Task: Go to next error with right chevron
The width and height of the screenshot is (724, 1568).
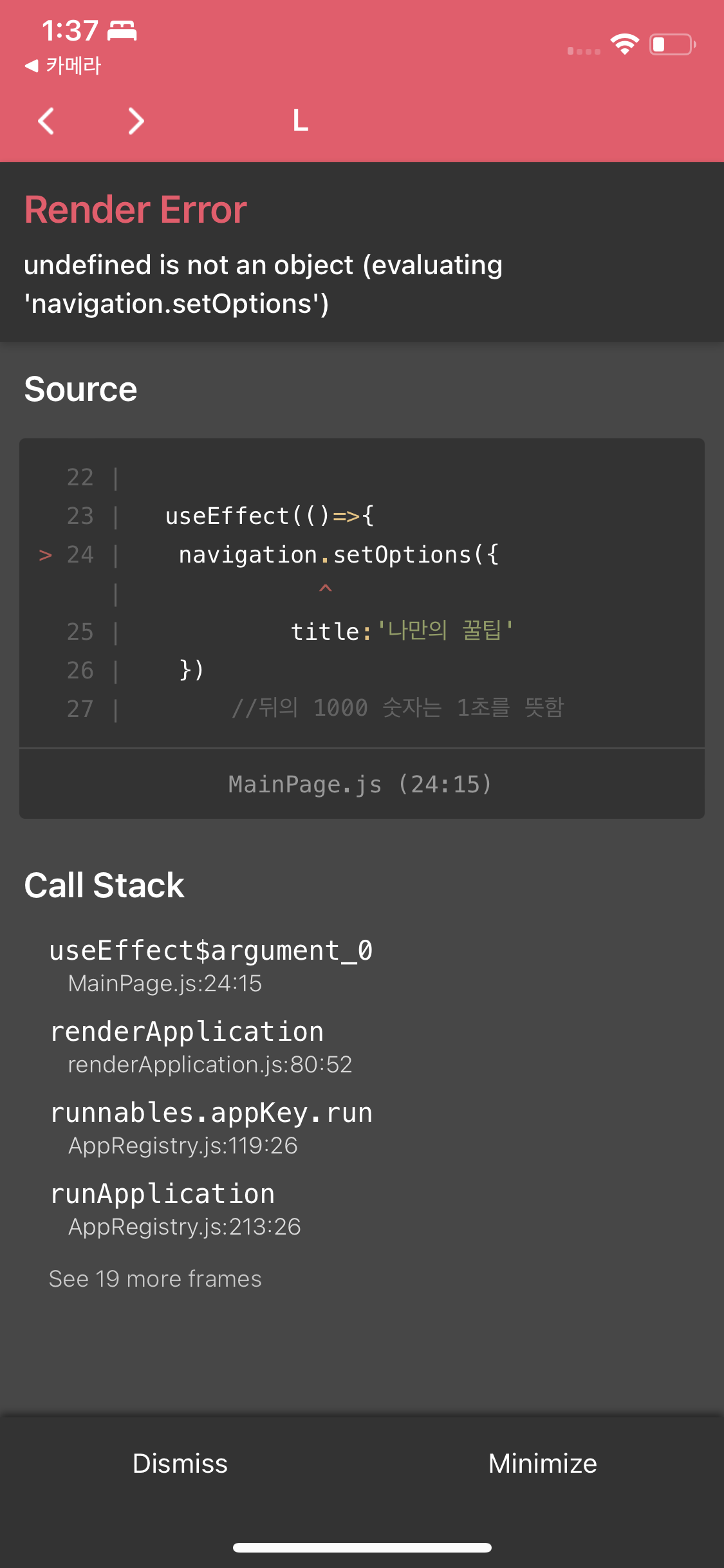Action: click(136, 121)
